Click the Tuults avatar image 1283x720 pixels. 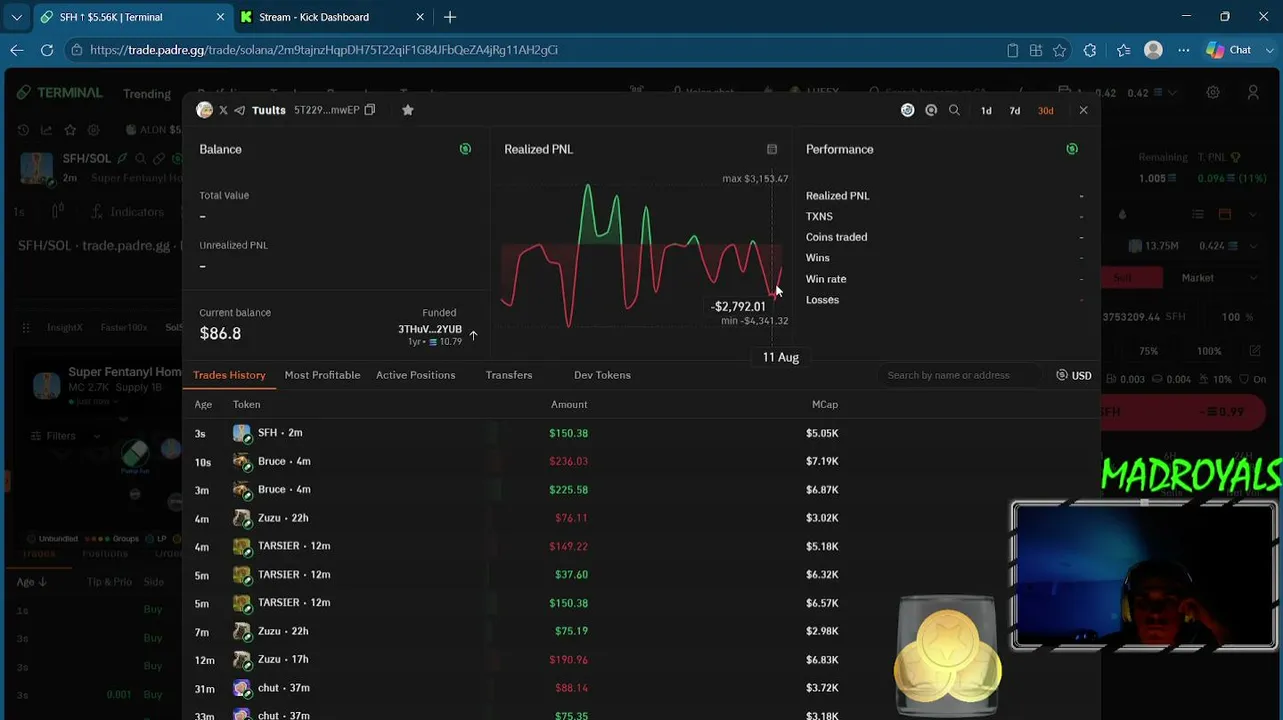click(x=205, y=110)
